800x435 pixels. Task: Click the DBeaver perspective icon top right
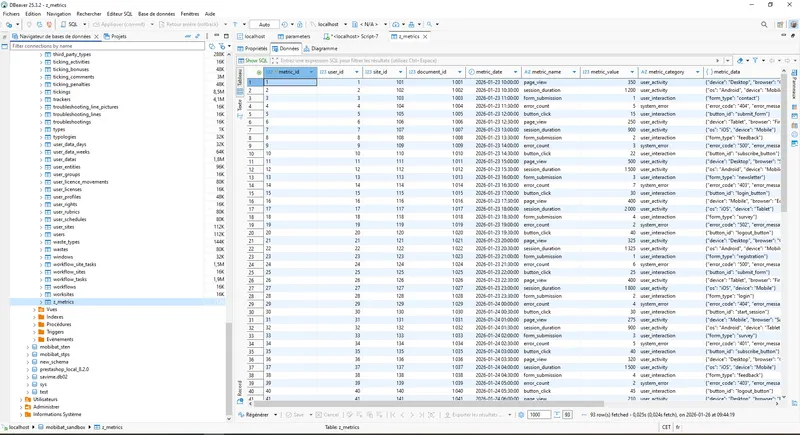pos(793,24)
